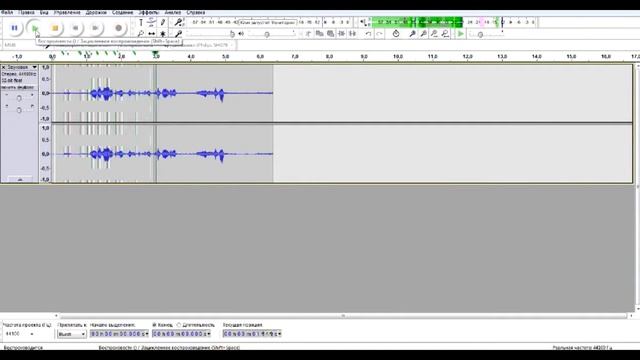The image size is (640, 360).
Task: Select the Time Shift tool
Action: tap(151, 33)
